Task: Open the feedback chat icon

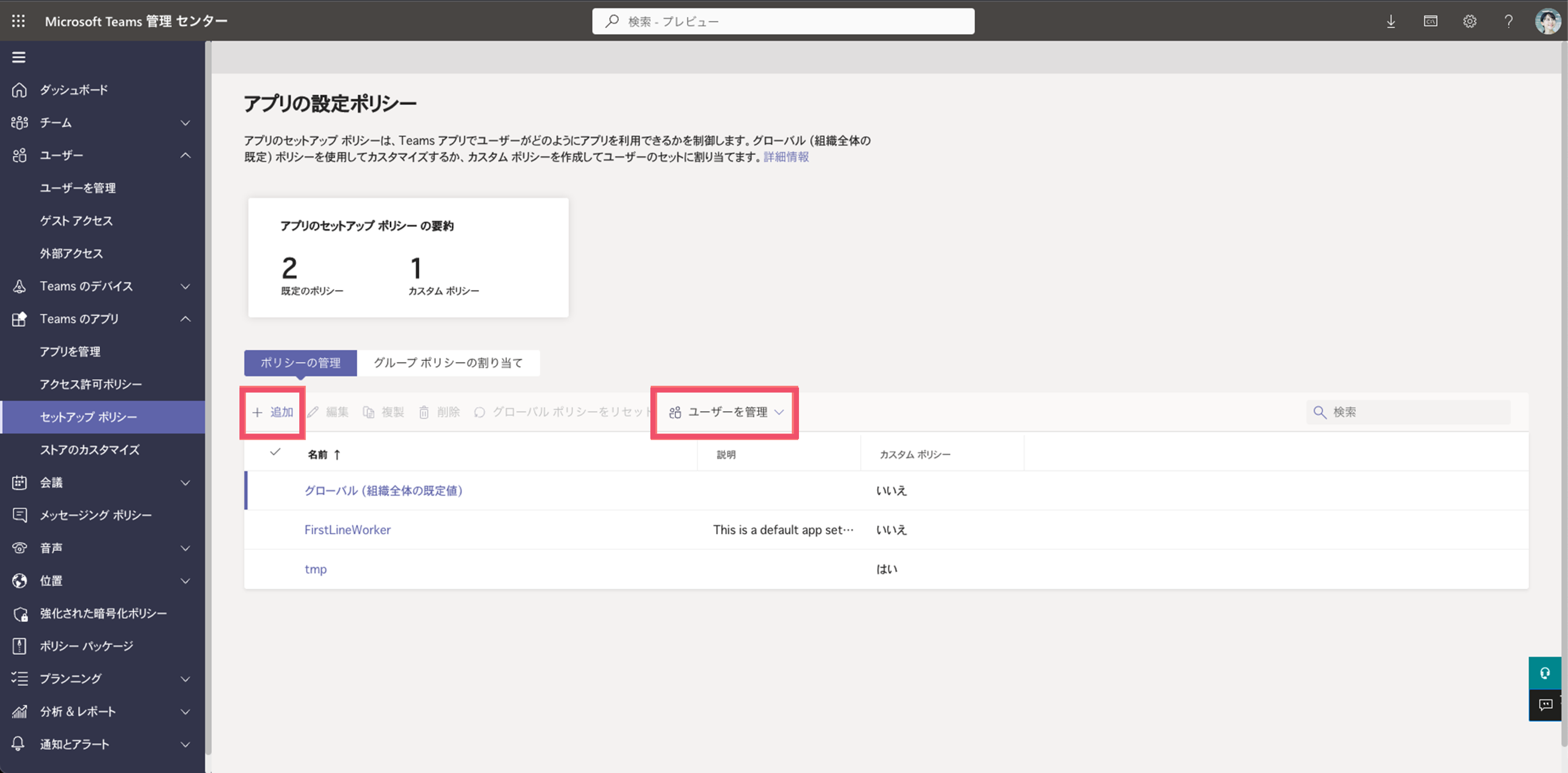Action: click(x=1545, y=705)
